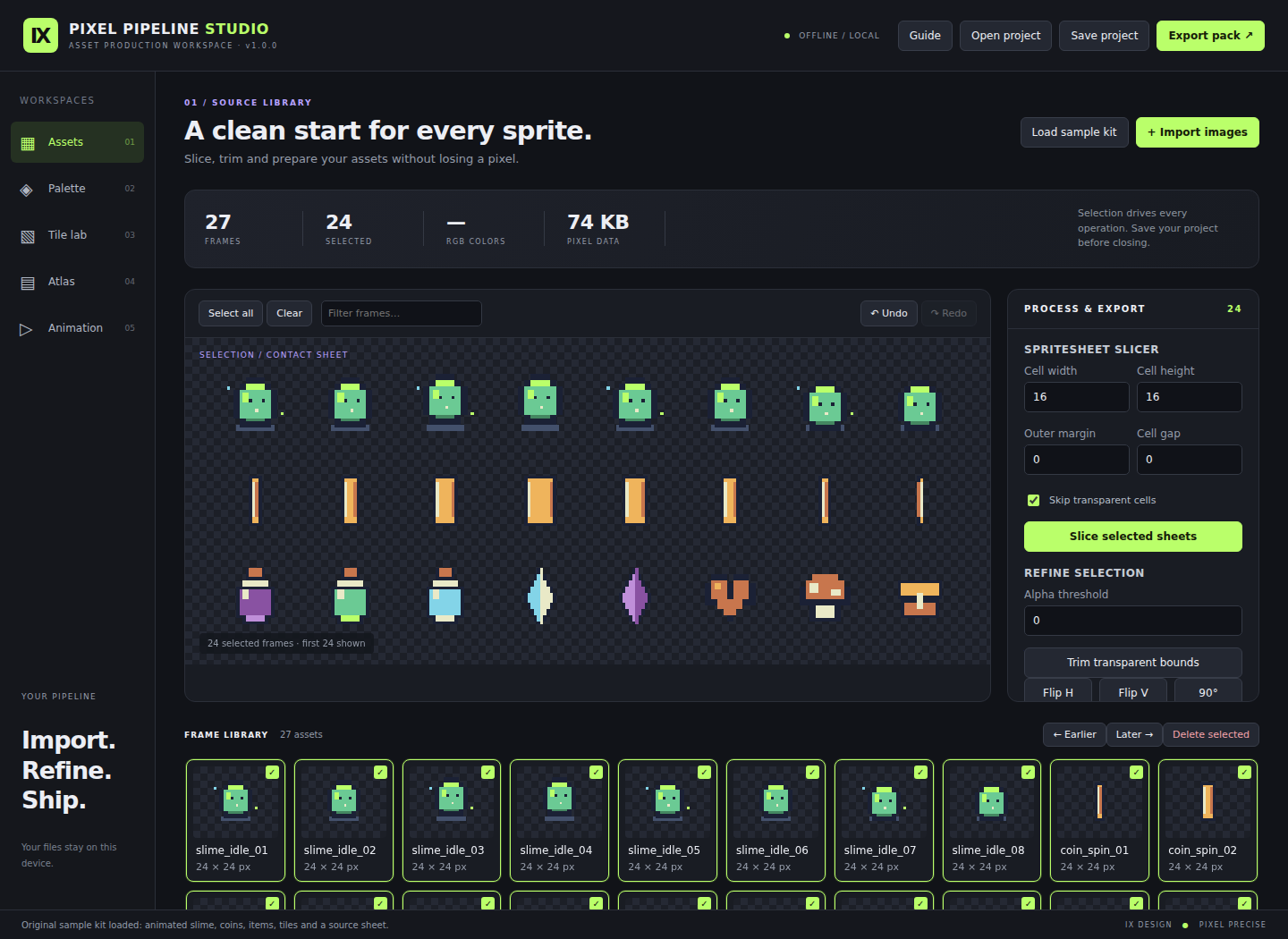Click the mushroom sprite in contact sheet

pyautogui.click(x=825, y=595)
